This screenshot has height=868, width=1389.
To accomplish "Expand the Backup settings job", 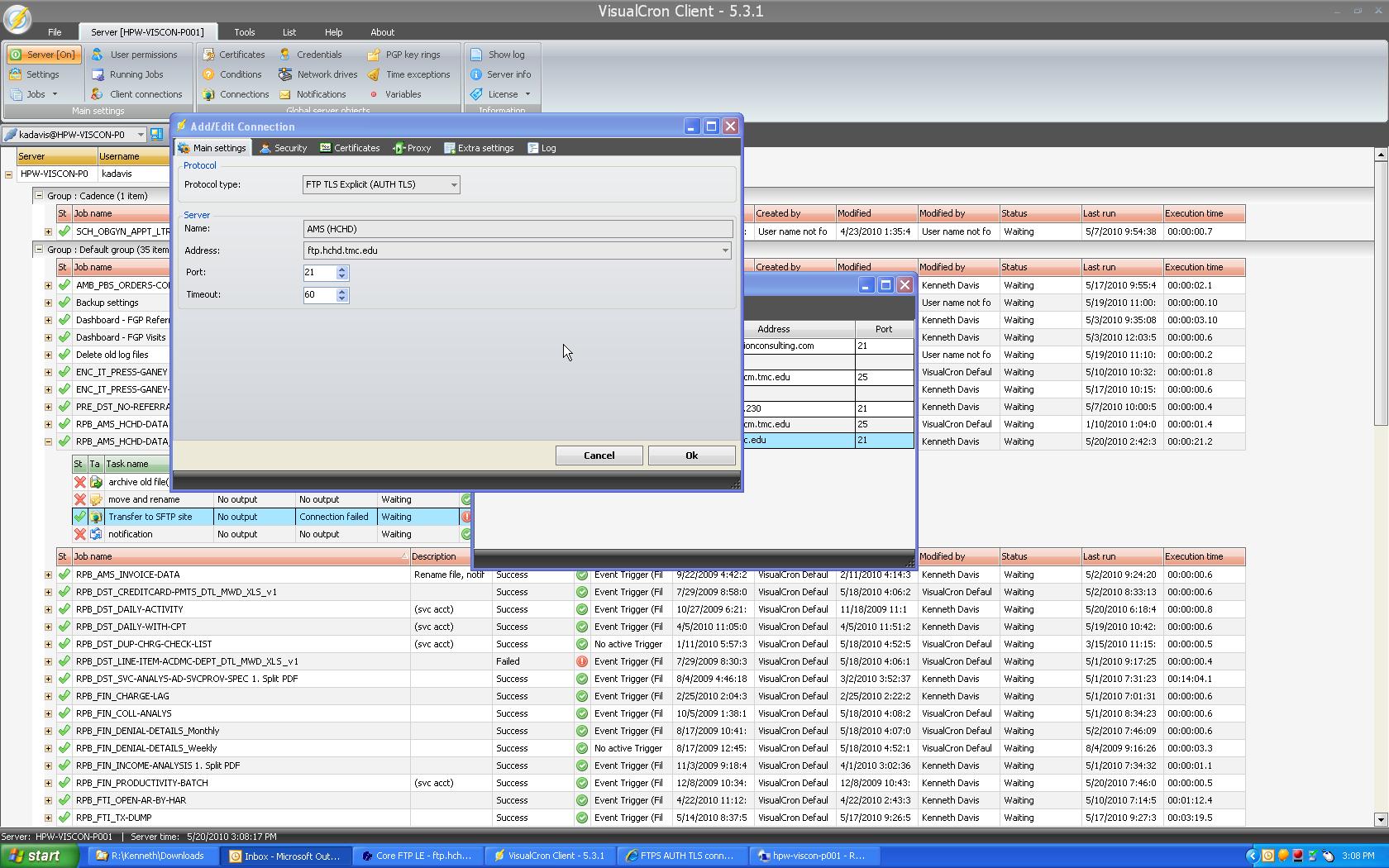I will pos(48,303).
